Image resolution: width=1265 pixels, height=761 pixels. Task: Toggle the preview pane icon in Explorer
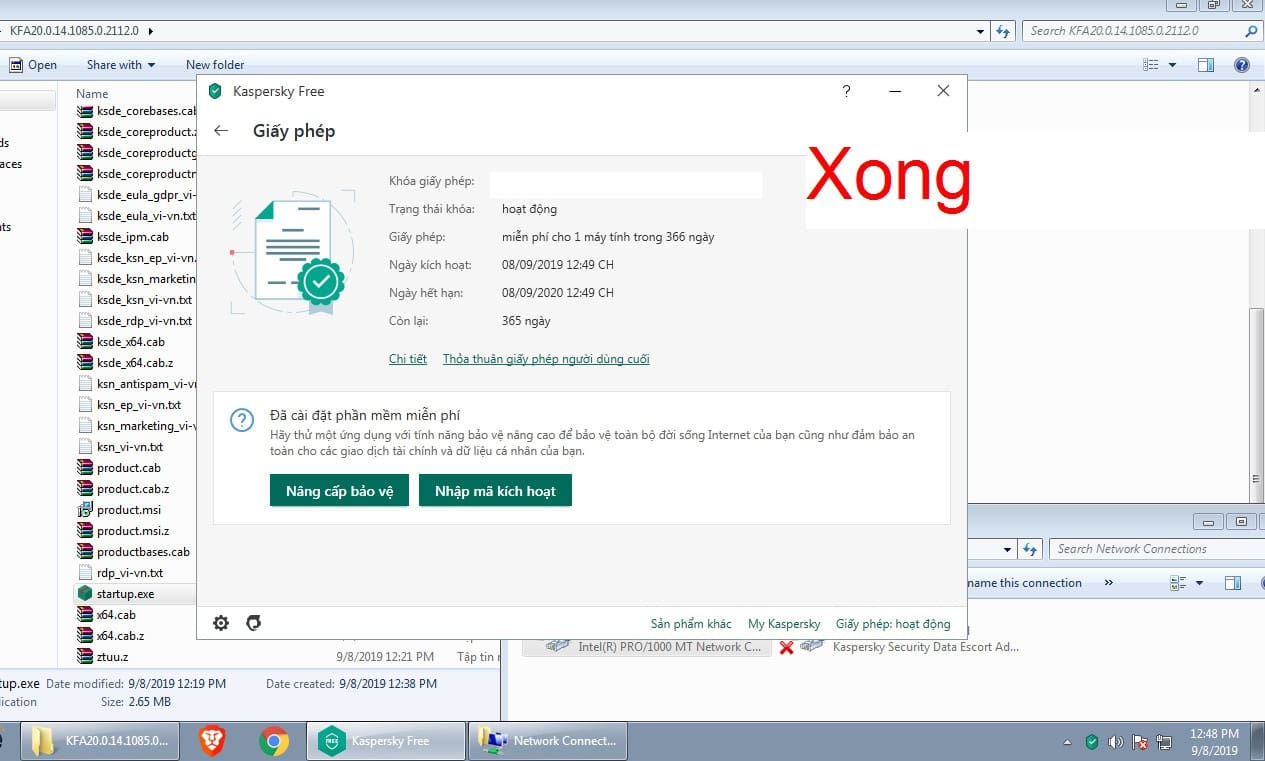(1206, 65)
